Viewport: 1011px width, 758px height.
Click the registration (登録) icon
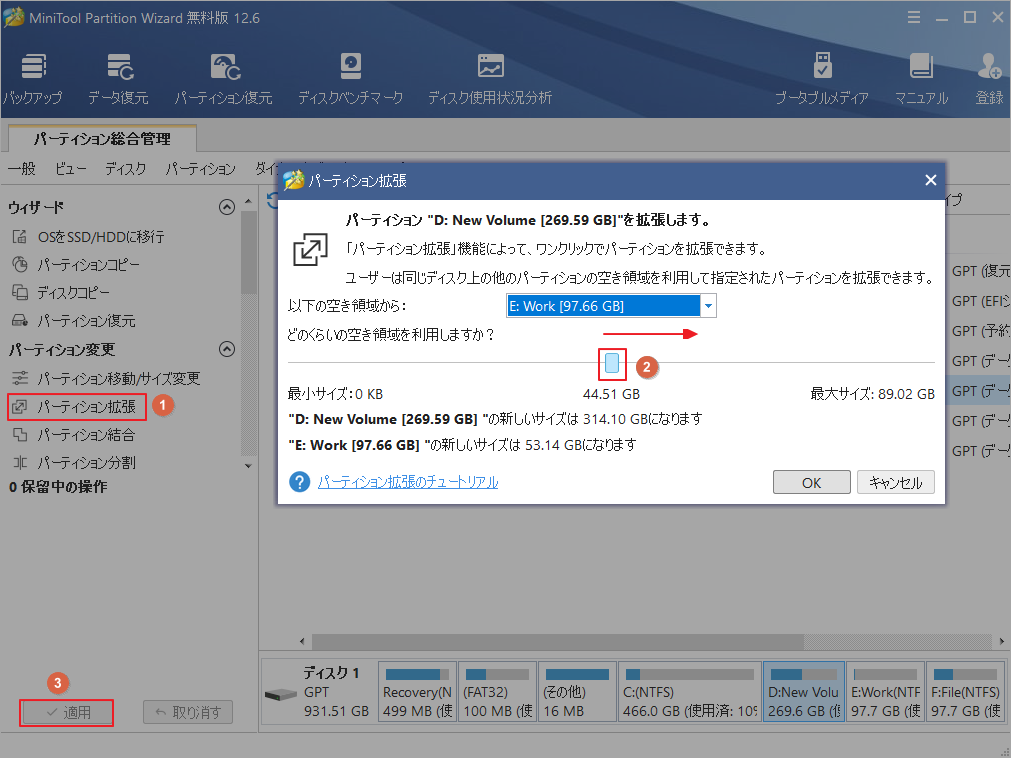click(x=989, y=79)
